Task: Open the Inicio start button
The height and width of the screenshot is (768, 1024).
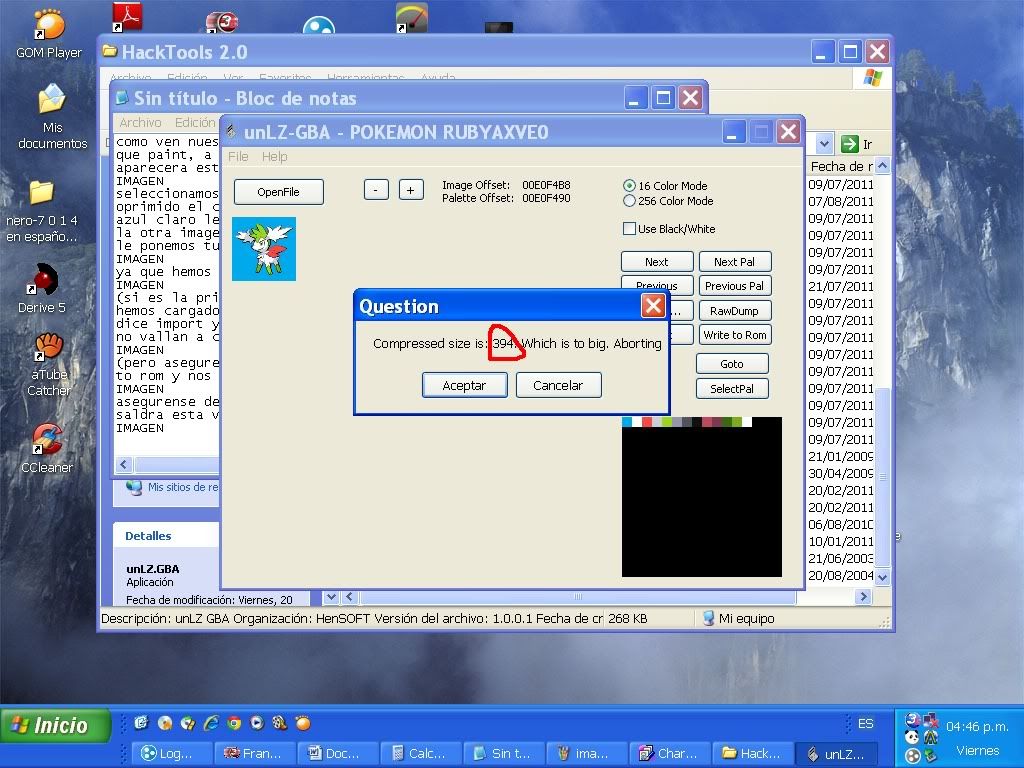Action: pos(56,726)
